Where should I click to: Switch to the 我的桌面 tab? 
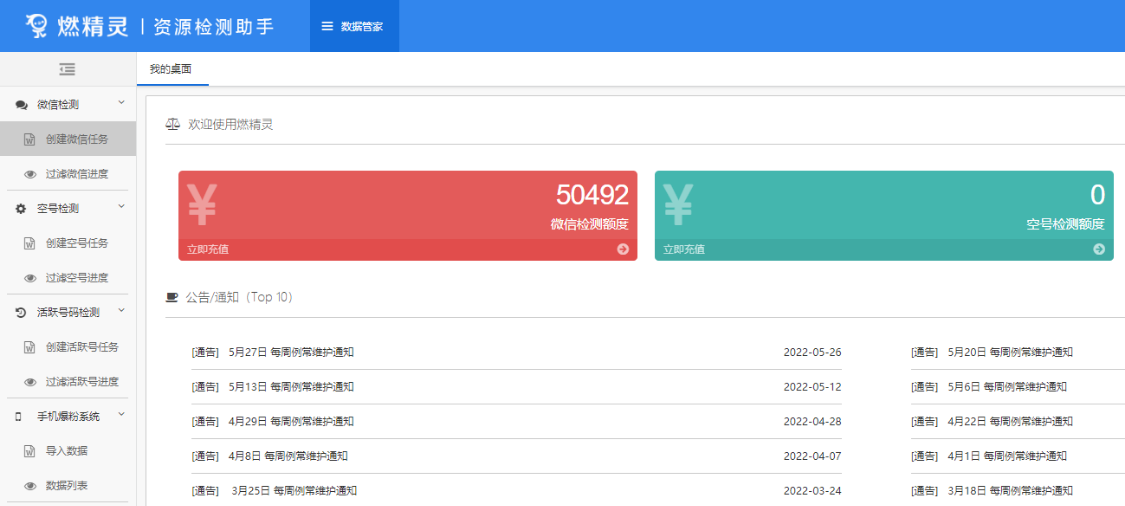(x=171, y=69)
